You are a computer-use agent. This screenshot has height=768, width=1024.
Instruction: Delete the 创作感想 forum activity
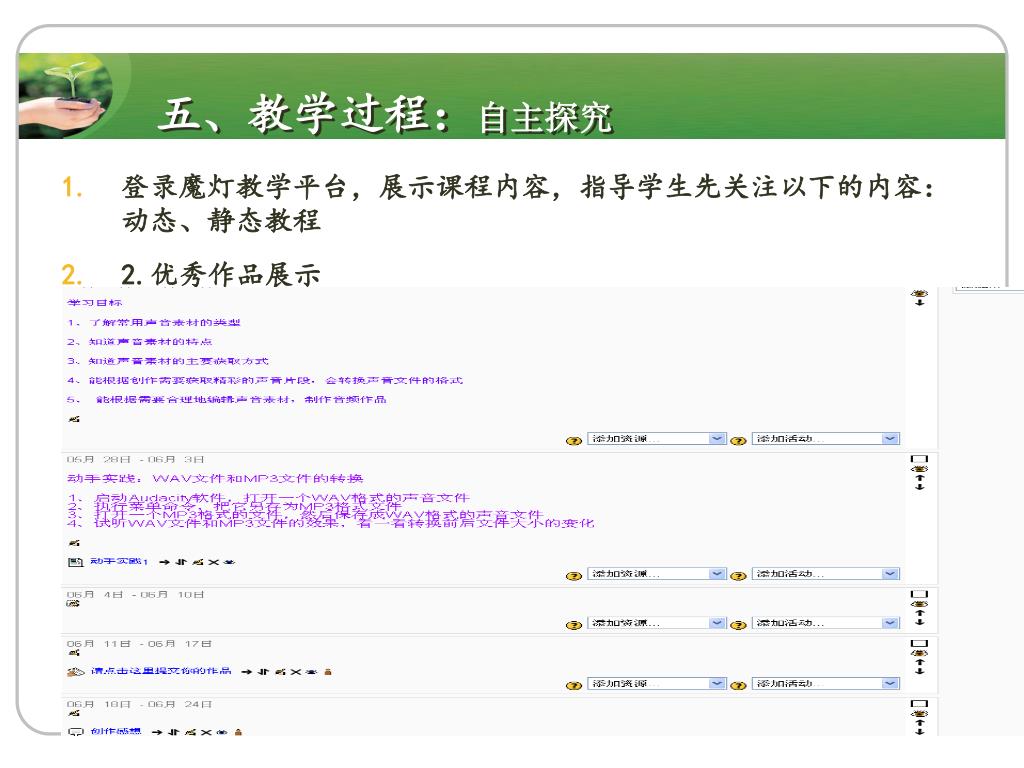click(x=206, y=732)
